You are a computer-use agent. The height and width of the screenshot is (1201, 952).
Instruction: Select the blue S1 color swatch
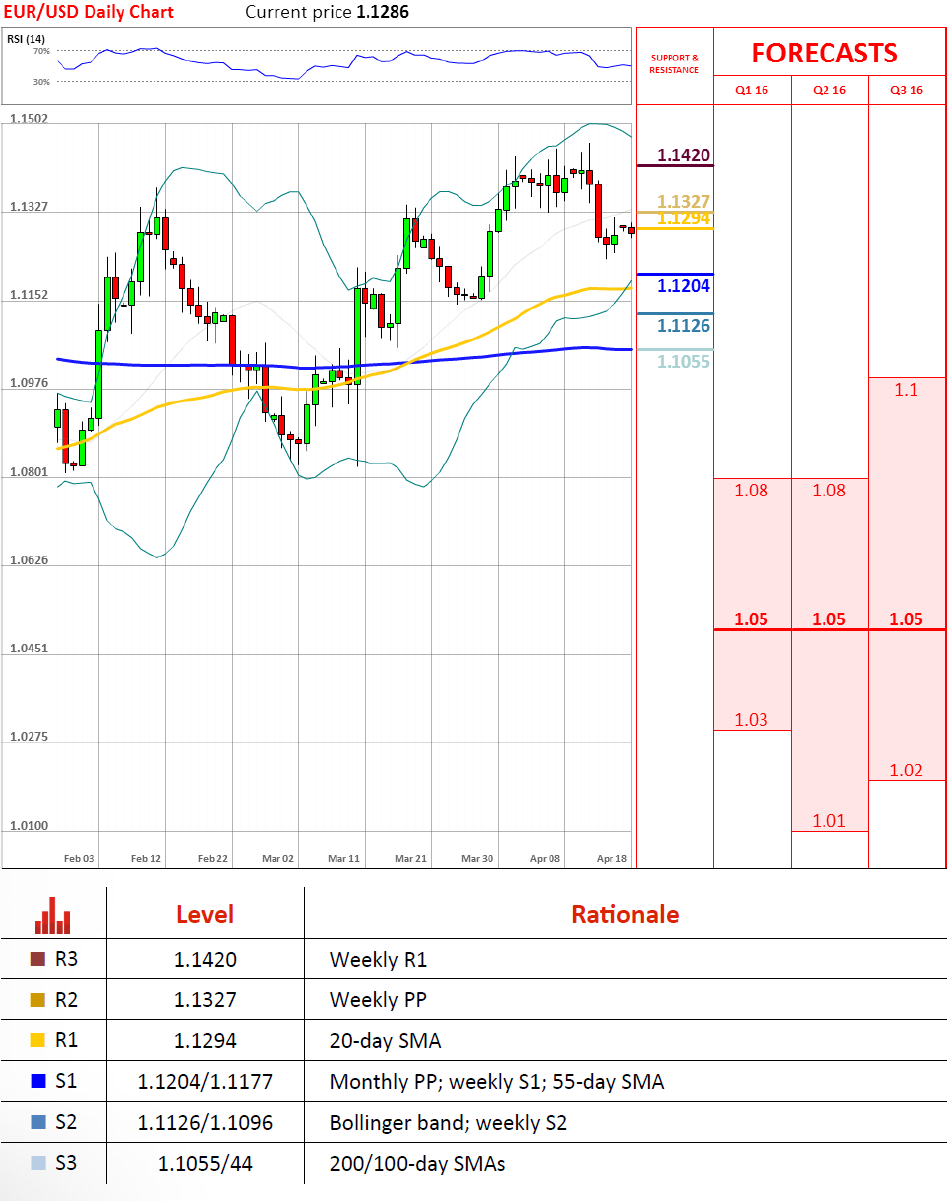[x=38, y=1081]
